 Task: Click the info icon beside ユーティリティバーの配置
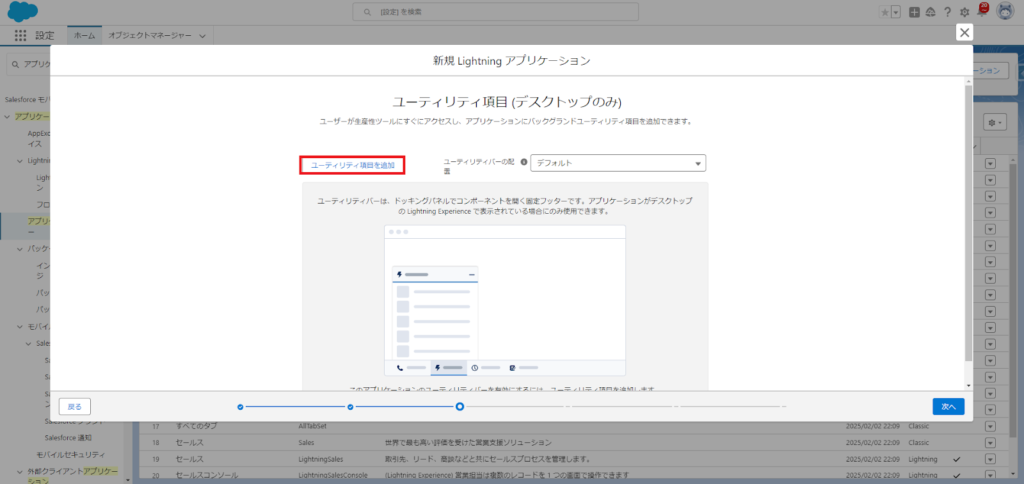coord(524,163)
